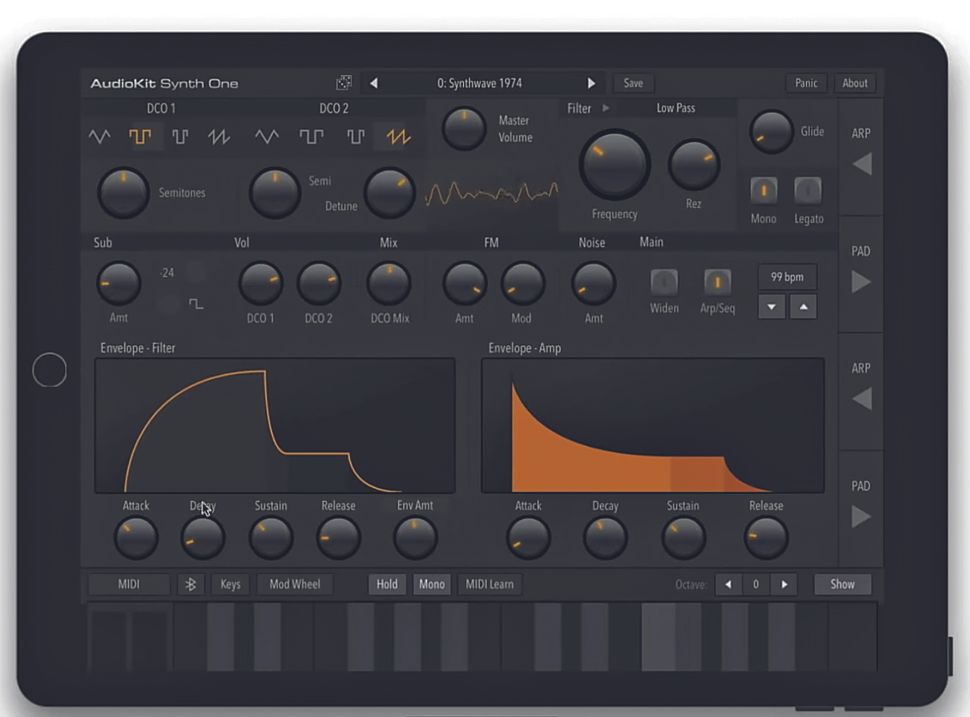Screen dimensions: 970x717
Task: Activate MIDI Learn mode
Action: 489,584
